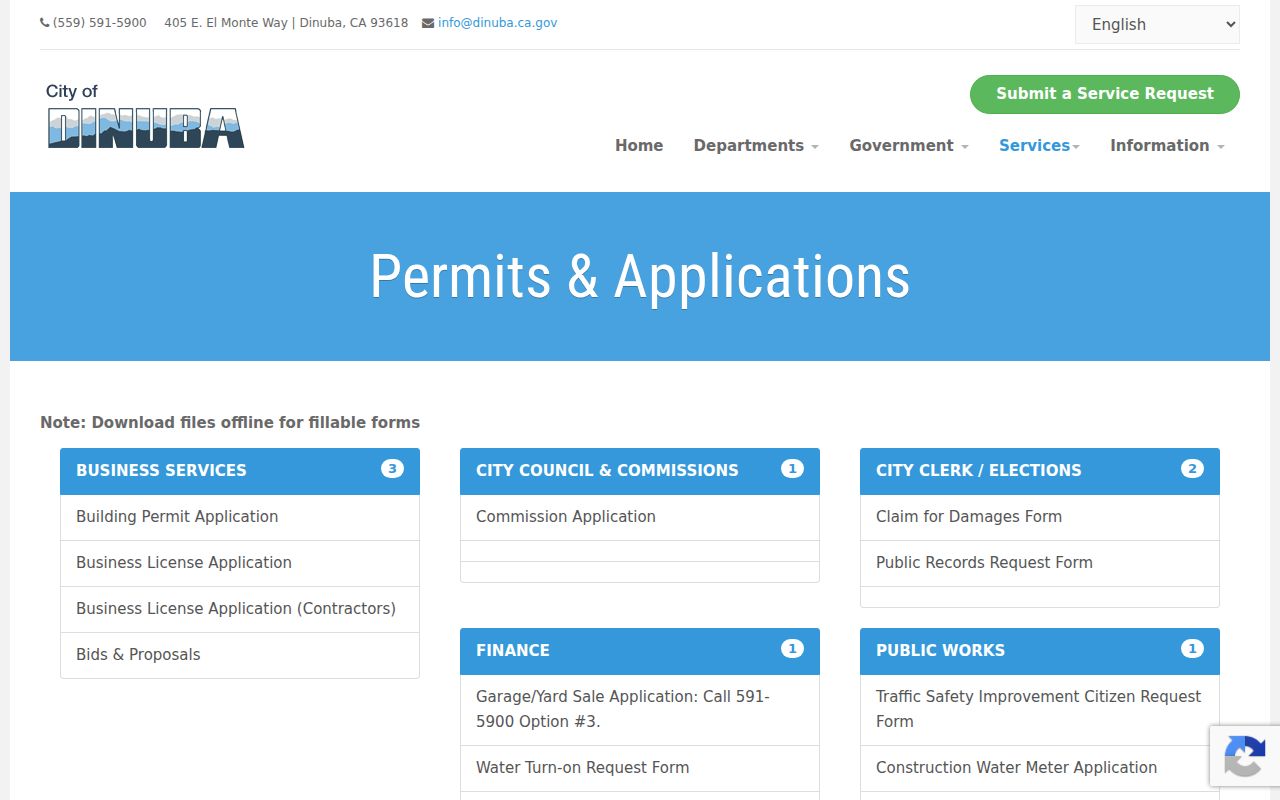The width and height of the screenshot is (1280, 800).
Task: Expand the Departments menu
Action: point(756,145)
